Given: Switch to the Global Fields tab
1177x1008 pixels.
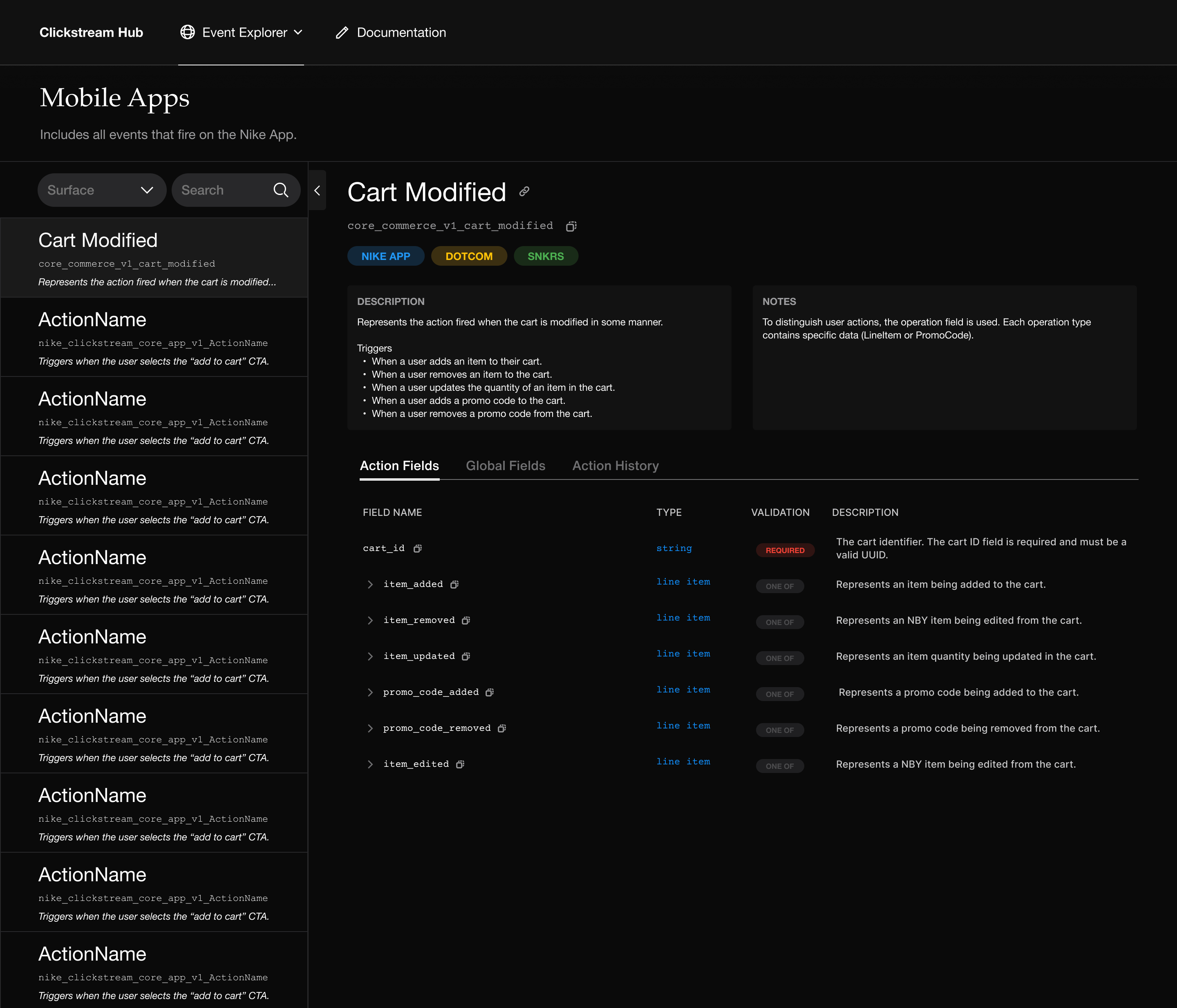Looking at the screenshot, I should click(505, 465).
